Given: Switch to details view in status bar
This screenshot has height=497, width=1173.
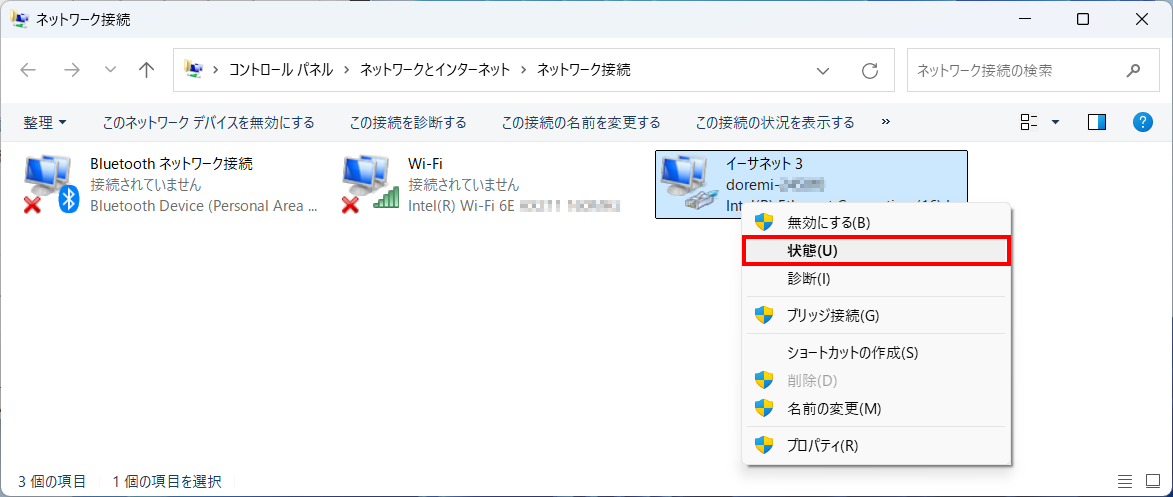Looking at the screenshot, I should point(1125,481).
